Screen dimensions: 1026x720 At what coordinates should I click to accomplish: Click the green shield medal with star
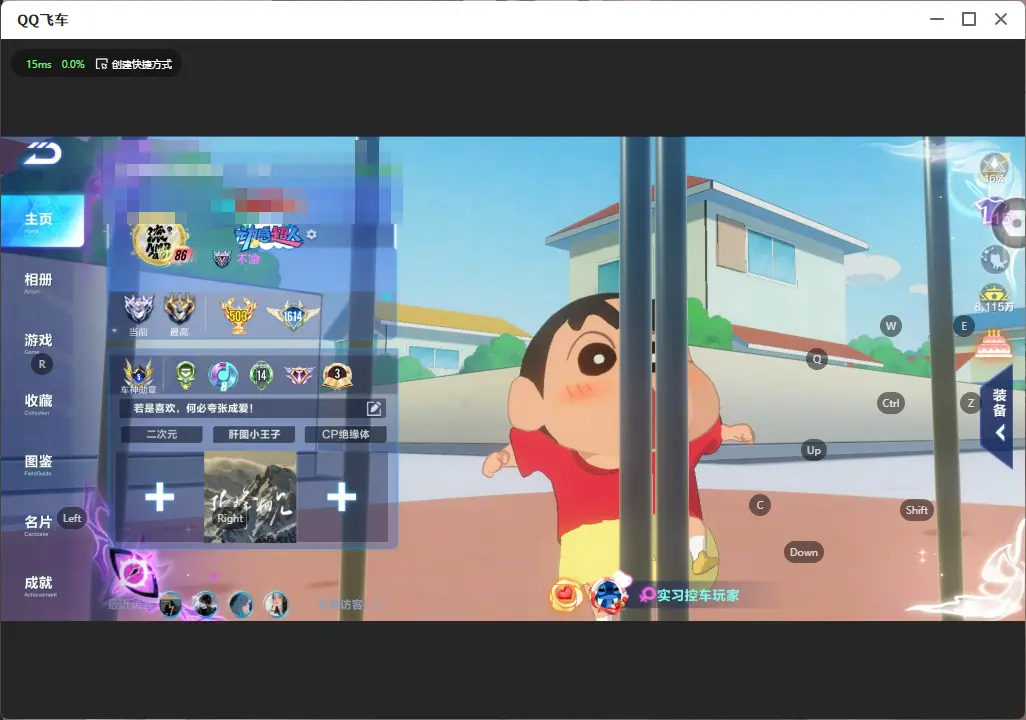(186, 375)
